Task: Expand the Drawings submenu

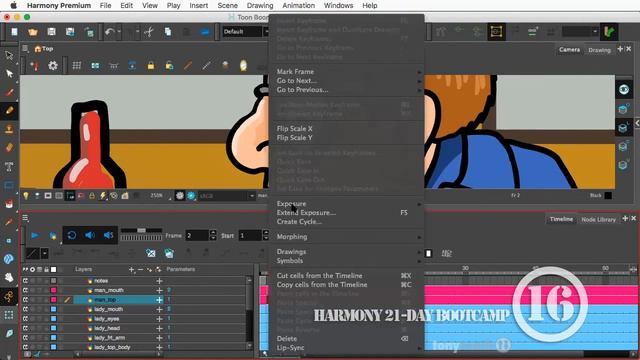Action: pos(348,251)
